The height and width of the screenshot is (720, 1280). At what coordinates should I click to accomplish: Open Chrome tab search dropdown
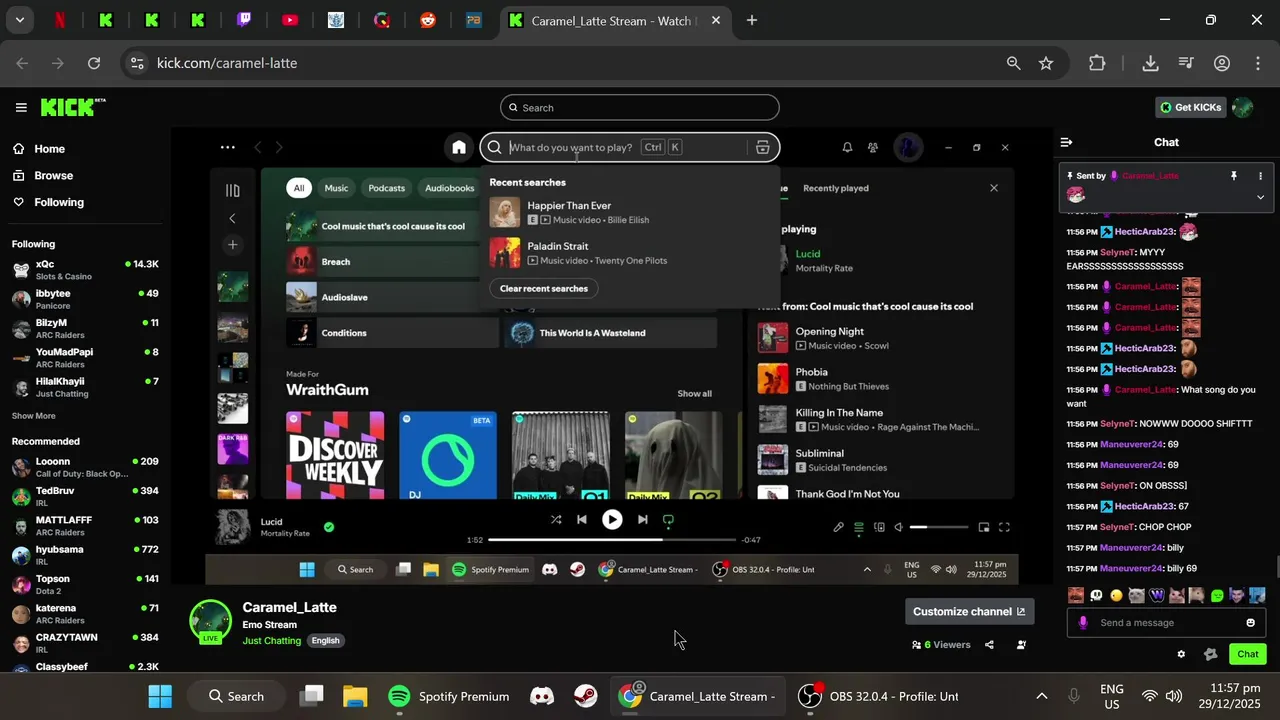pyautogui.click(x=19, y=20)
